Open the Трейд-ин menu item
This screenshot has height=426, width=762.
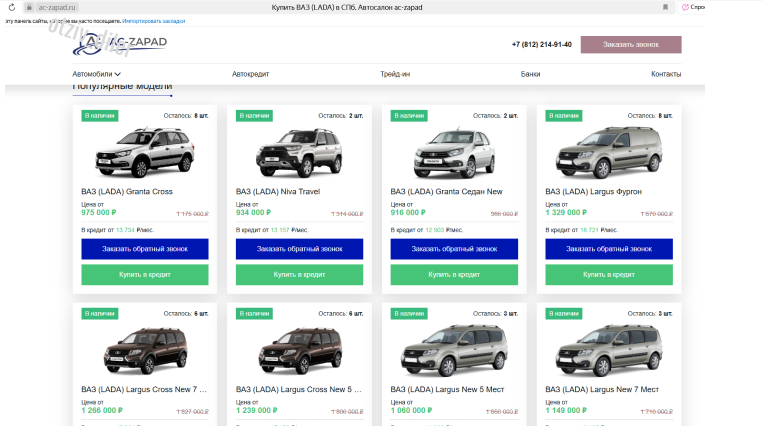[395, 74]
